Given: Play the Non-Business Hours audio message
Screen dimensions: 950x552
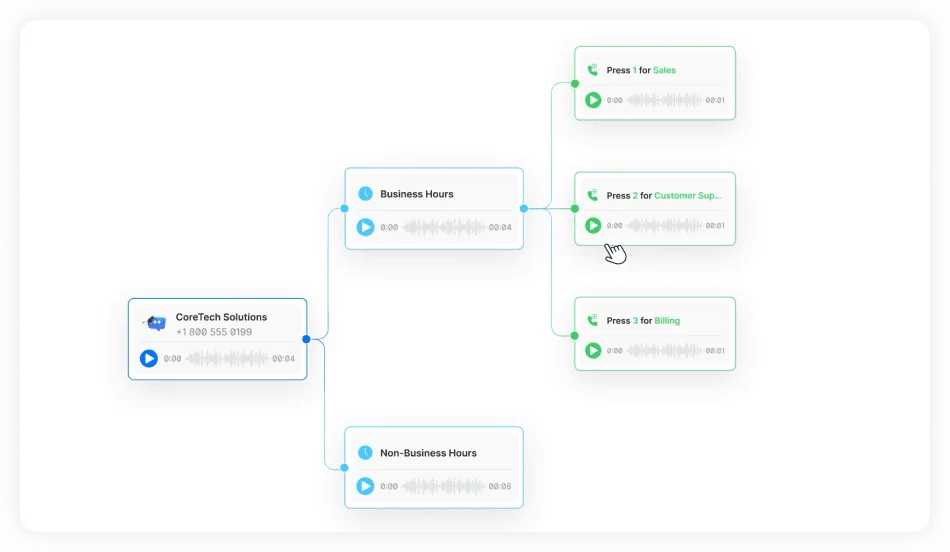Looking at the screenshot, I should click(x=365, y=486).
